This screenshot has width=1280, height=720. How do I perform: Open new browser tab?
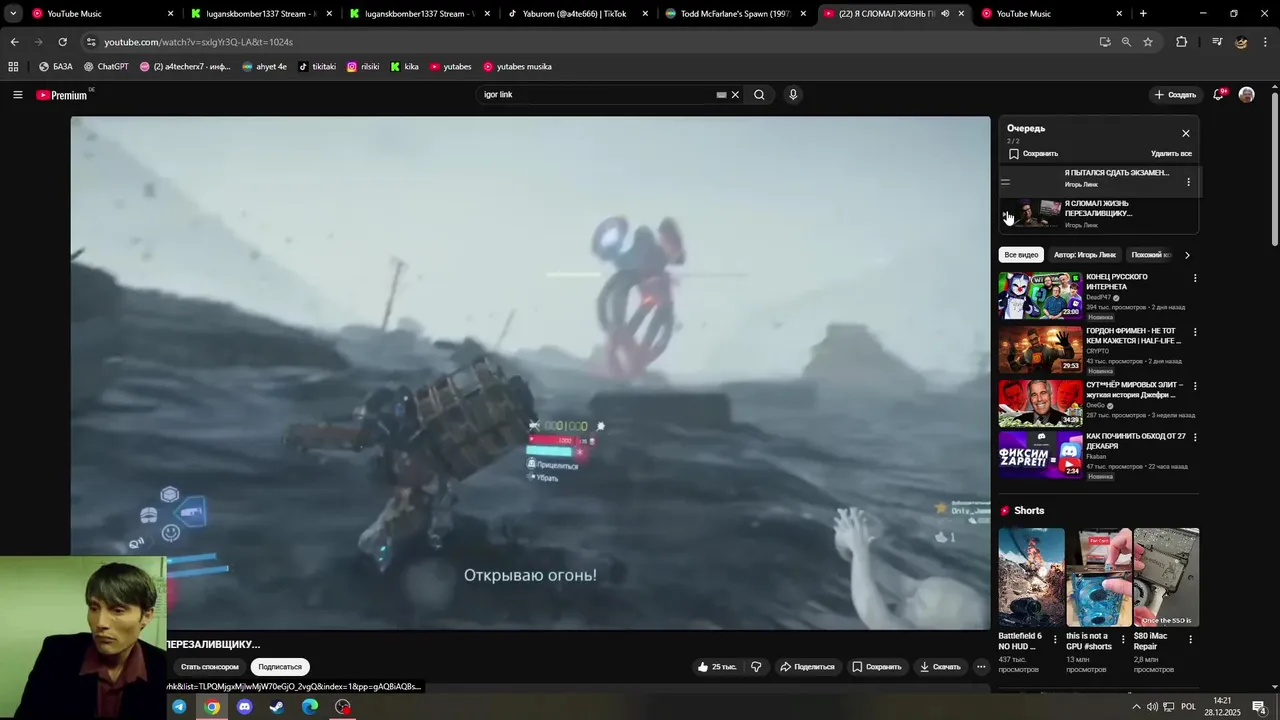coord(1143,14)
